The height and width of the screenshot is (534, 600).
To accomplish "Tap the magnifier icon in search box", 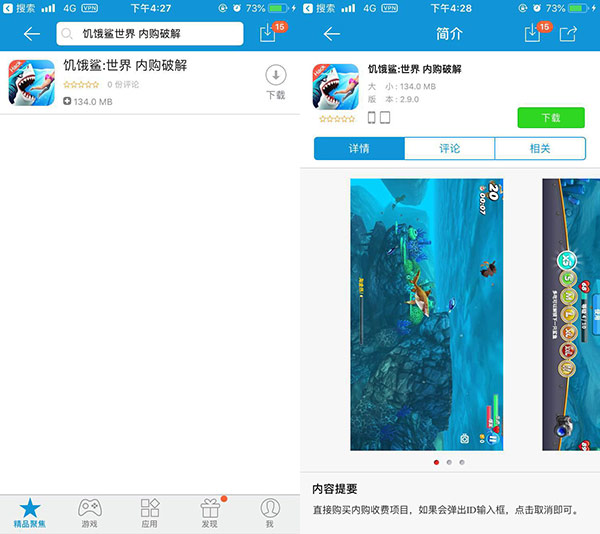I will tap(67, 34).
